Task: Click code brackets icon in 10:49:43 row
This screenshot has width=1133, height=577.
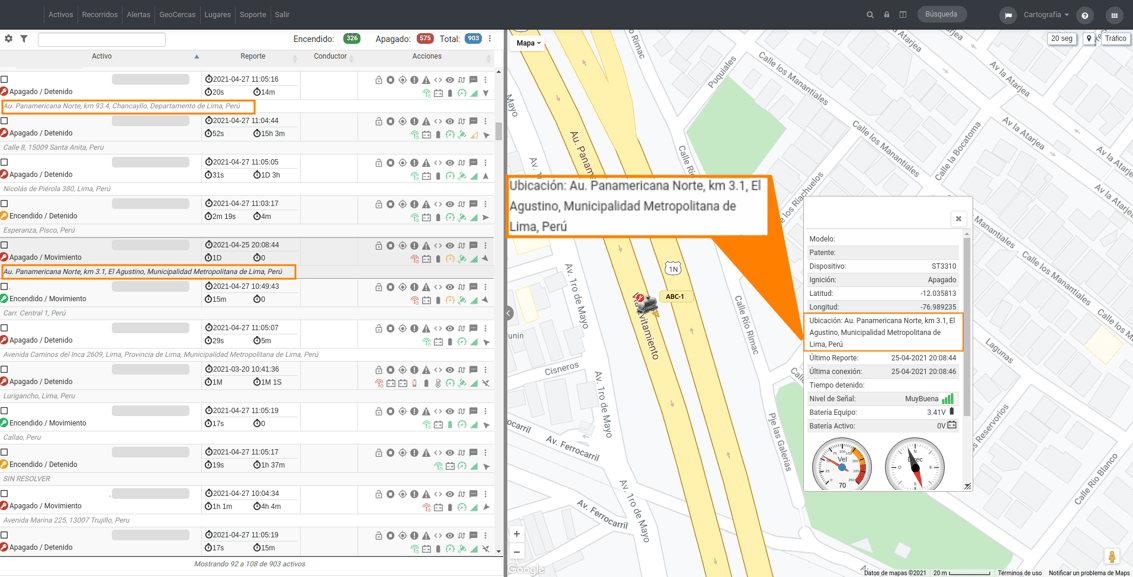Action: click(438, 287)
